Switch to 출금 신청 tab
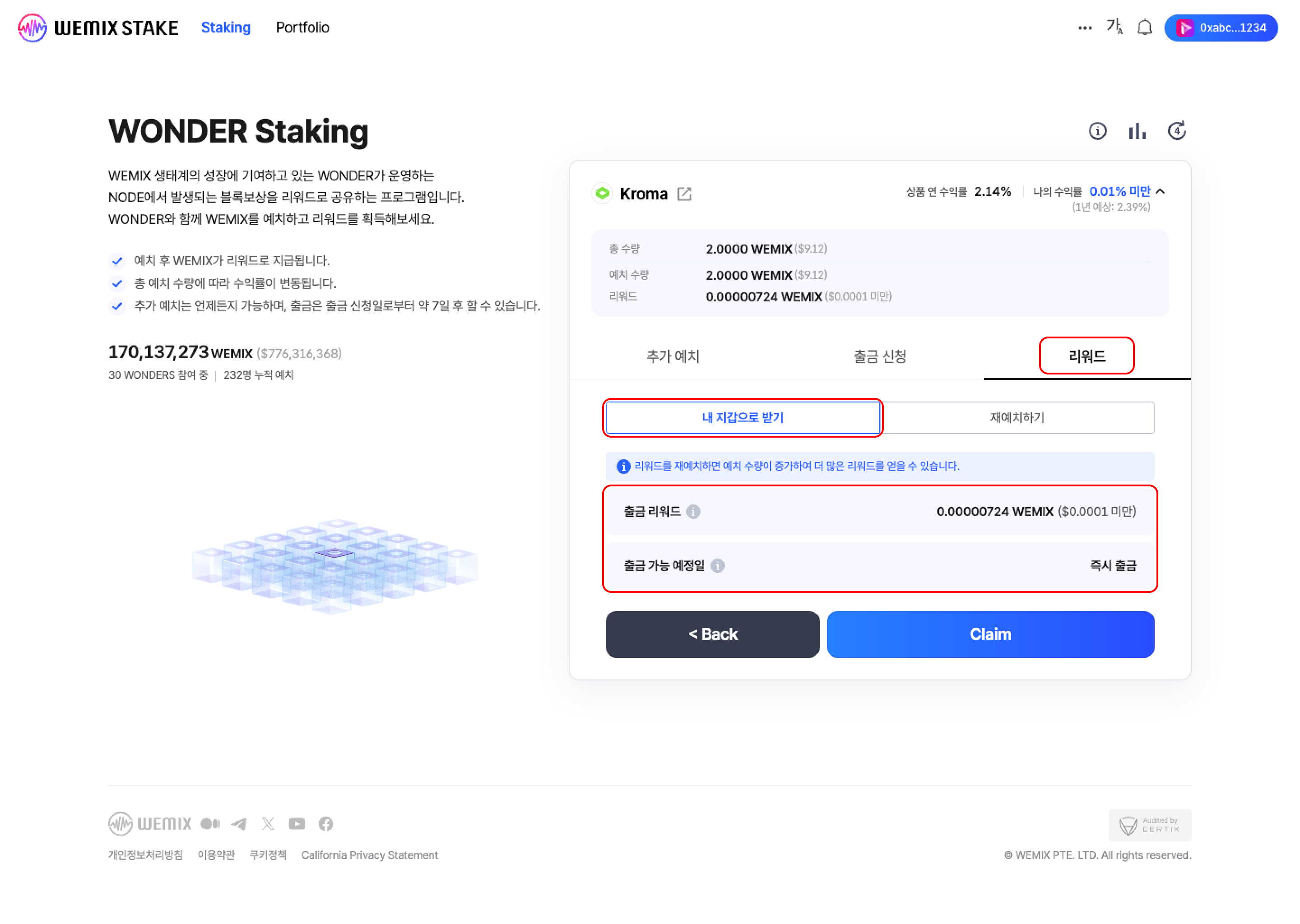Viewport: 1300px width, 924px height. tap(879, 356)
